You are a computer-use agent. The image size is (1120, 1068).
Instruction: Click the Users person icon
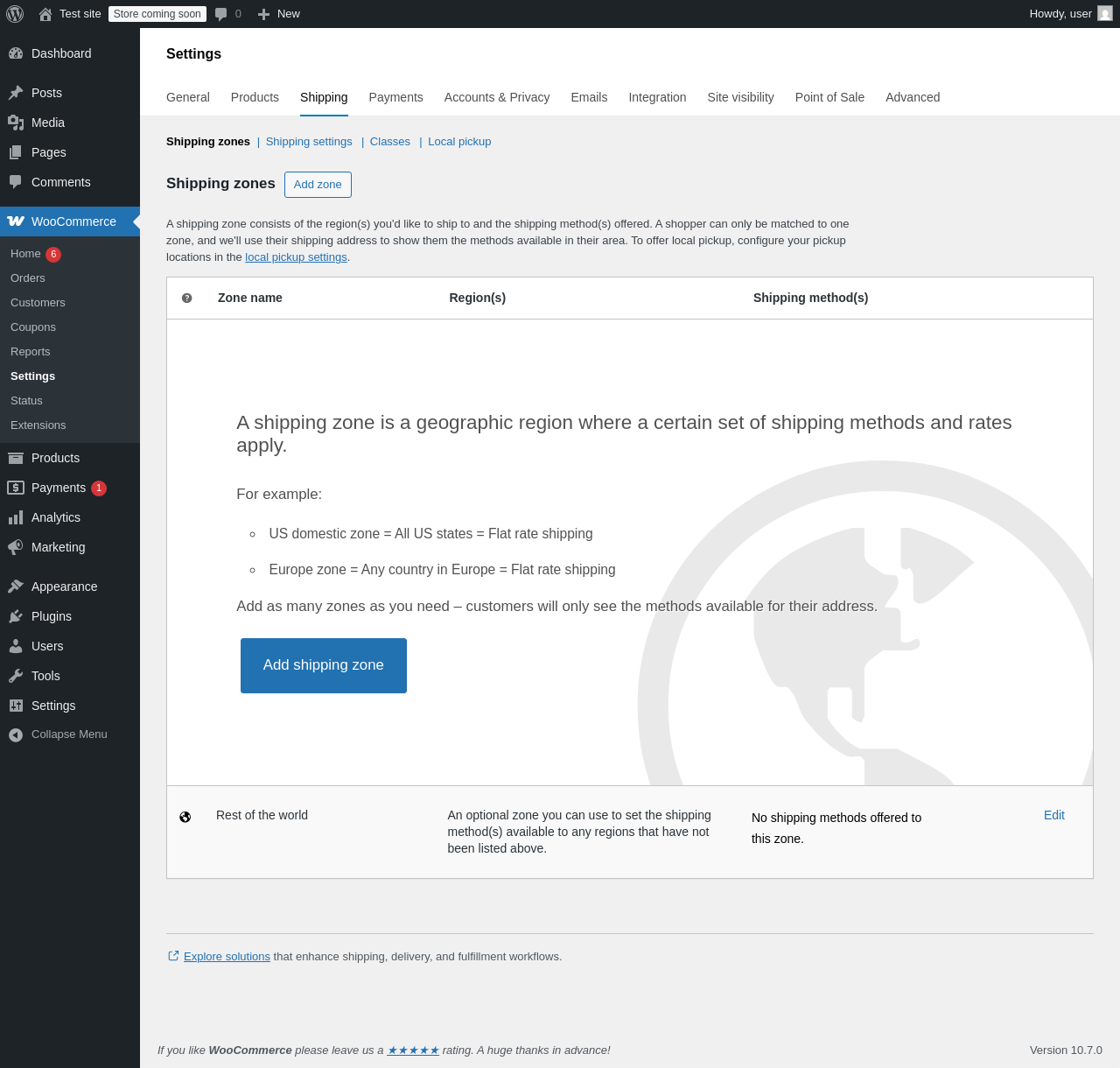coord(16,646)
